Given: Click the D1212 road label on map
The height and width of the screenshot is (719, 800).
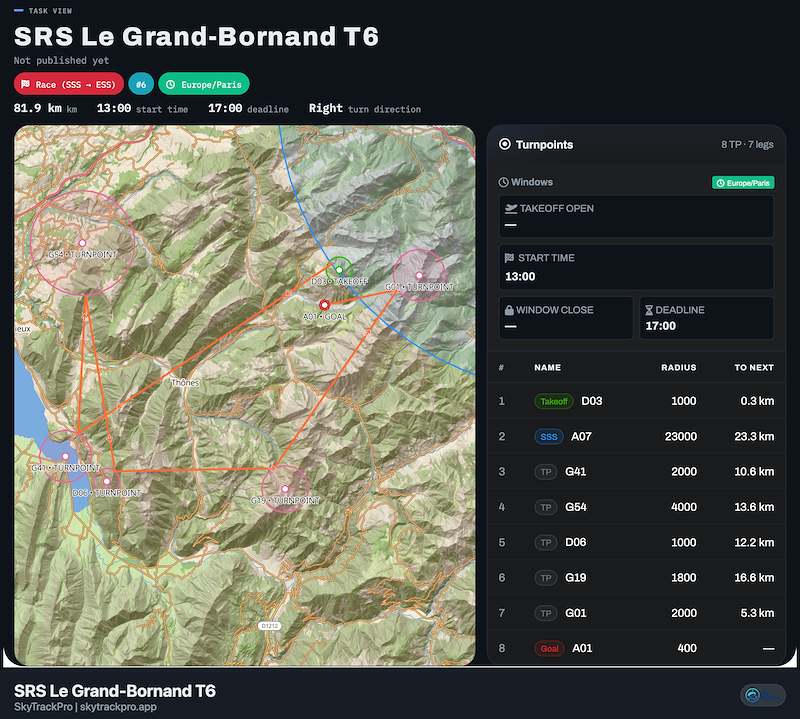Looking at the screenshot, I should tap(269, 626).
